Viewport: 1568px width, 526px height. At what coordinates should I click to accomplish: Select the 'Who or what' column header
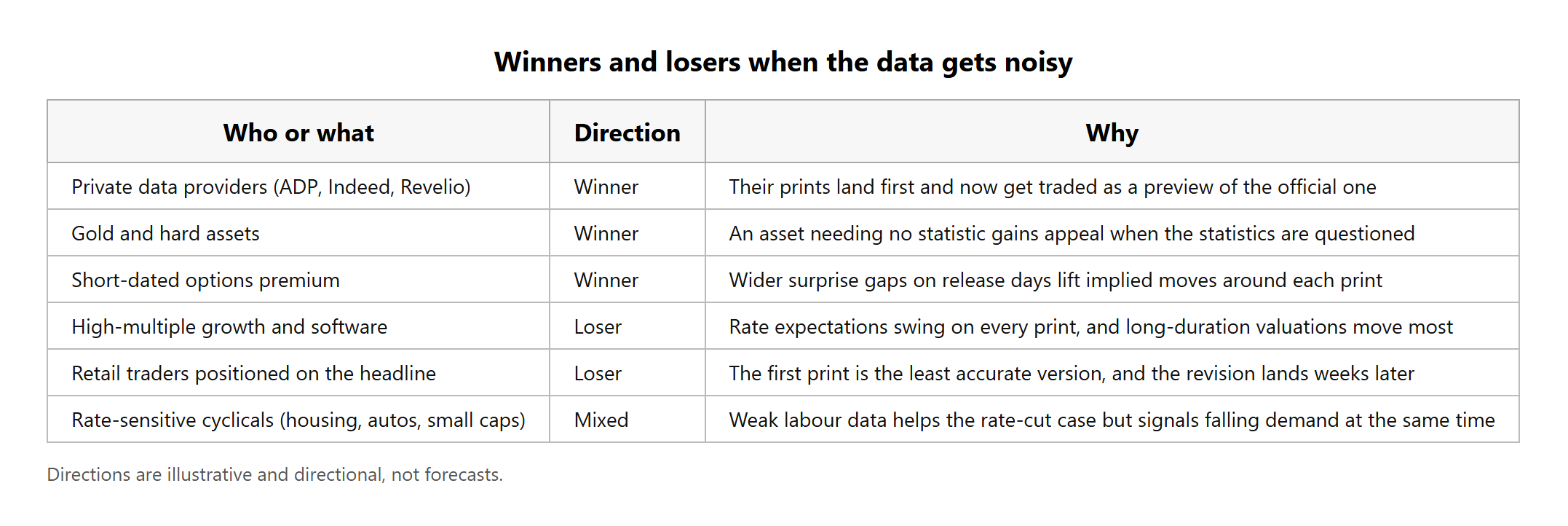pos(298,132)
